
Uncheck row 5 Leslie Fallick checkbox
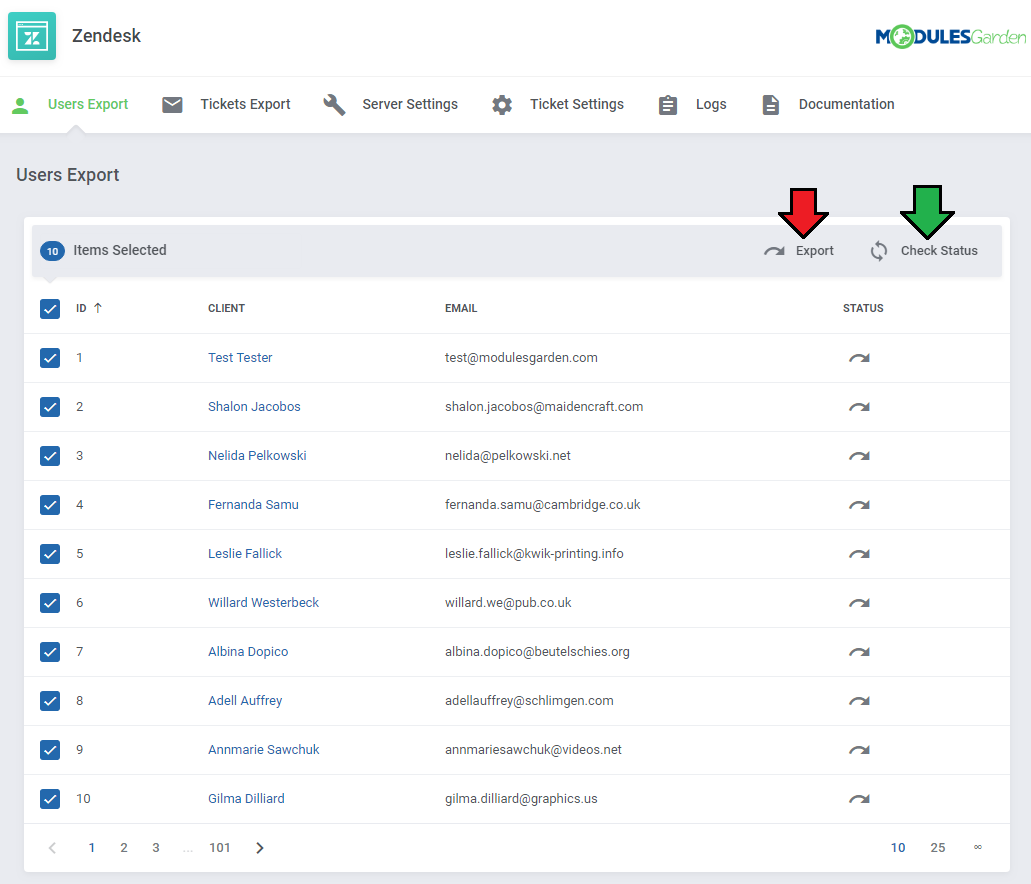pyautogui.click(x=50, y=554)
